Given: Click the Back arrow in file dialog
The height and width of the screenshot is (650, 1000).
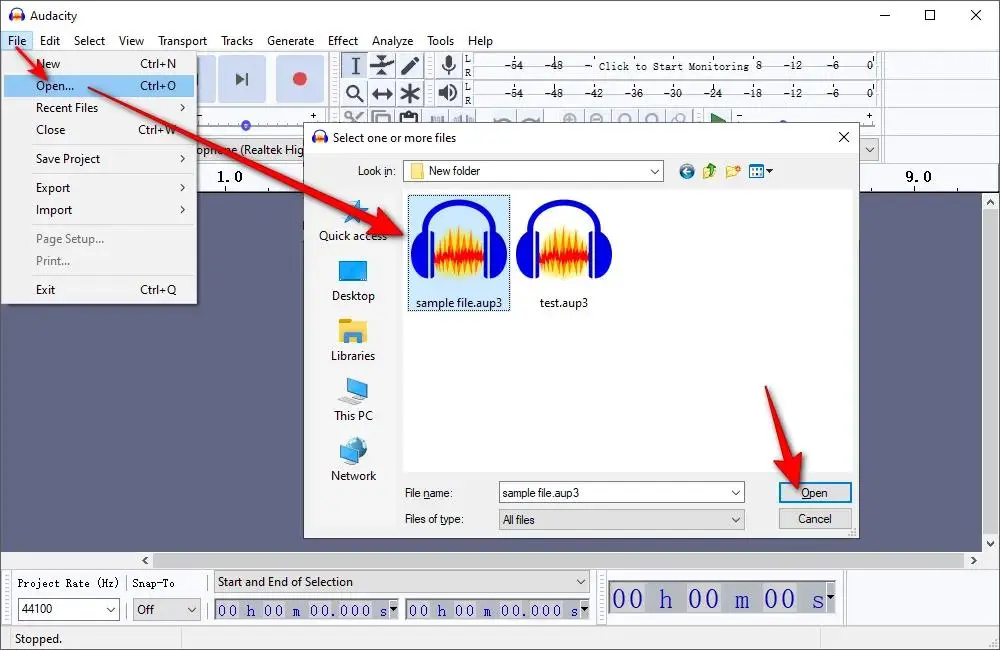Looking at the screenshot, I should (x=686, y=171).
